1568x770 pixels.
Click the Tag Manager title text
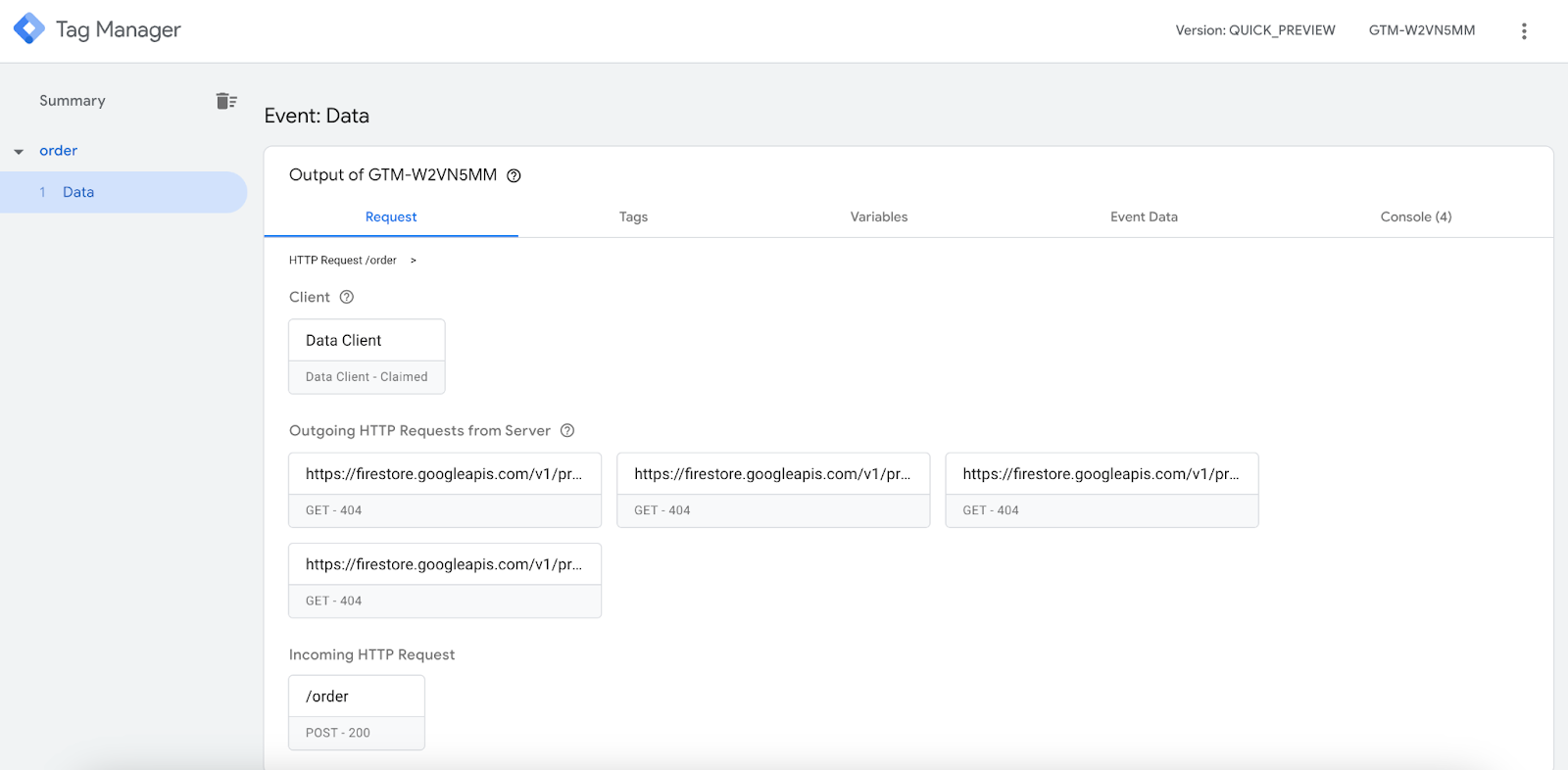click(x=119, y=29)
